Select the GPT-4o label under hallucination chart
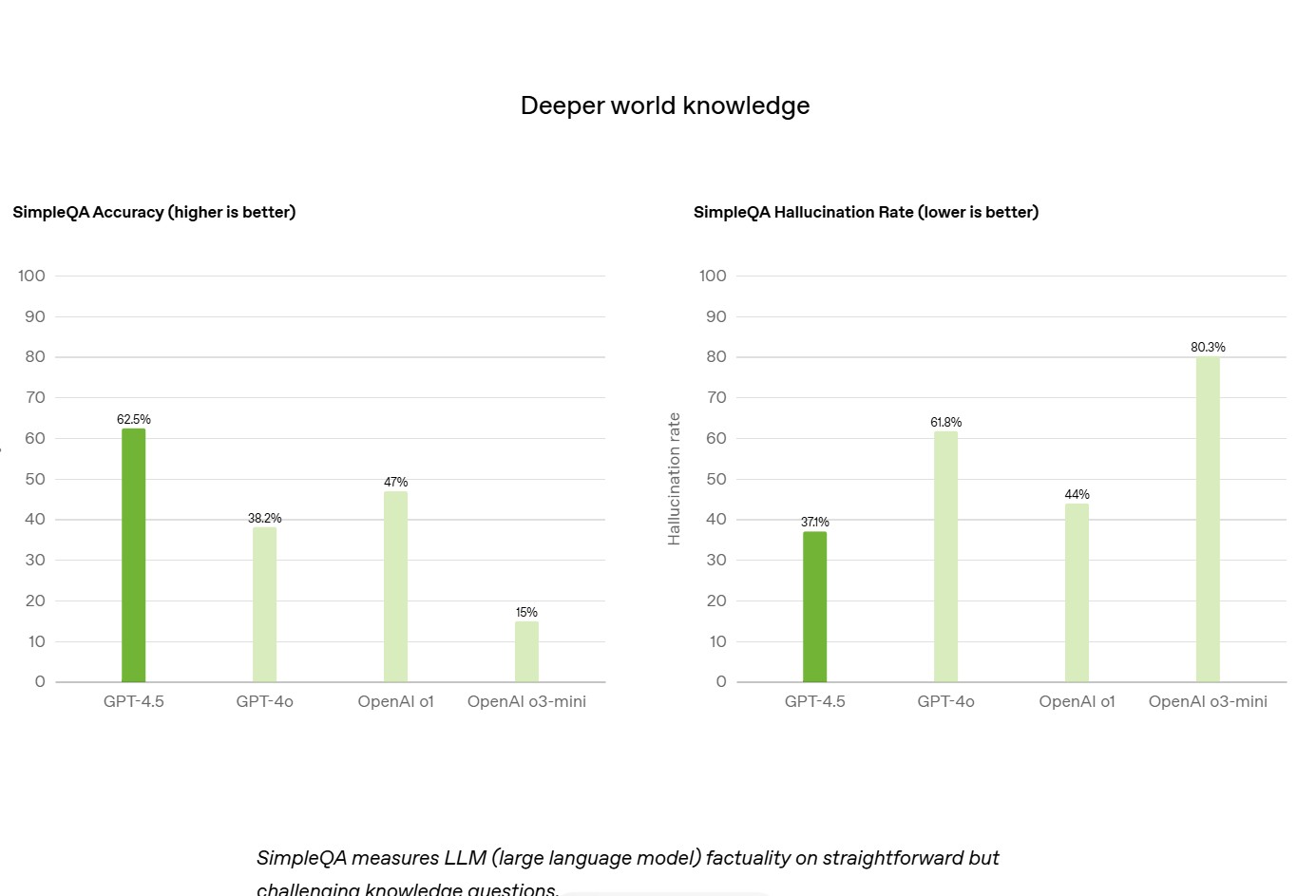The height and width of the screenshot is (896, 1316). point(946,701)
